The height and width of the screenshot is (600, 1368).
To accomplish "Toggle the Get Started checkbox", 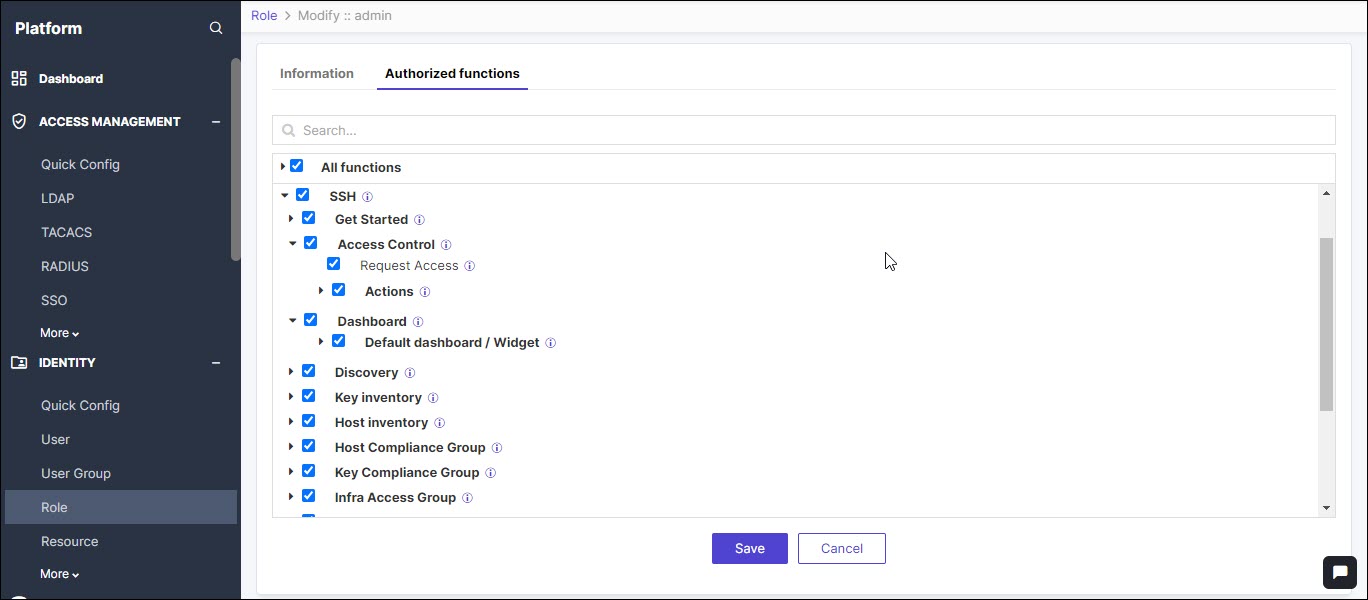I will click(308, 218).
